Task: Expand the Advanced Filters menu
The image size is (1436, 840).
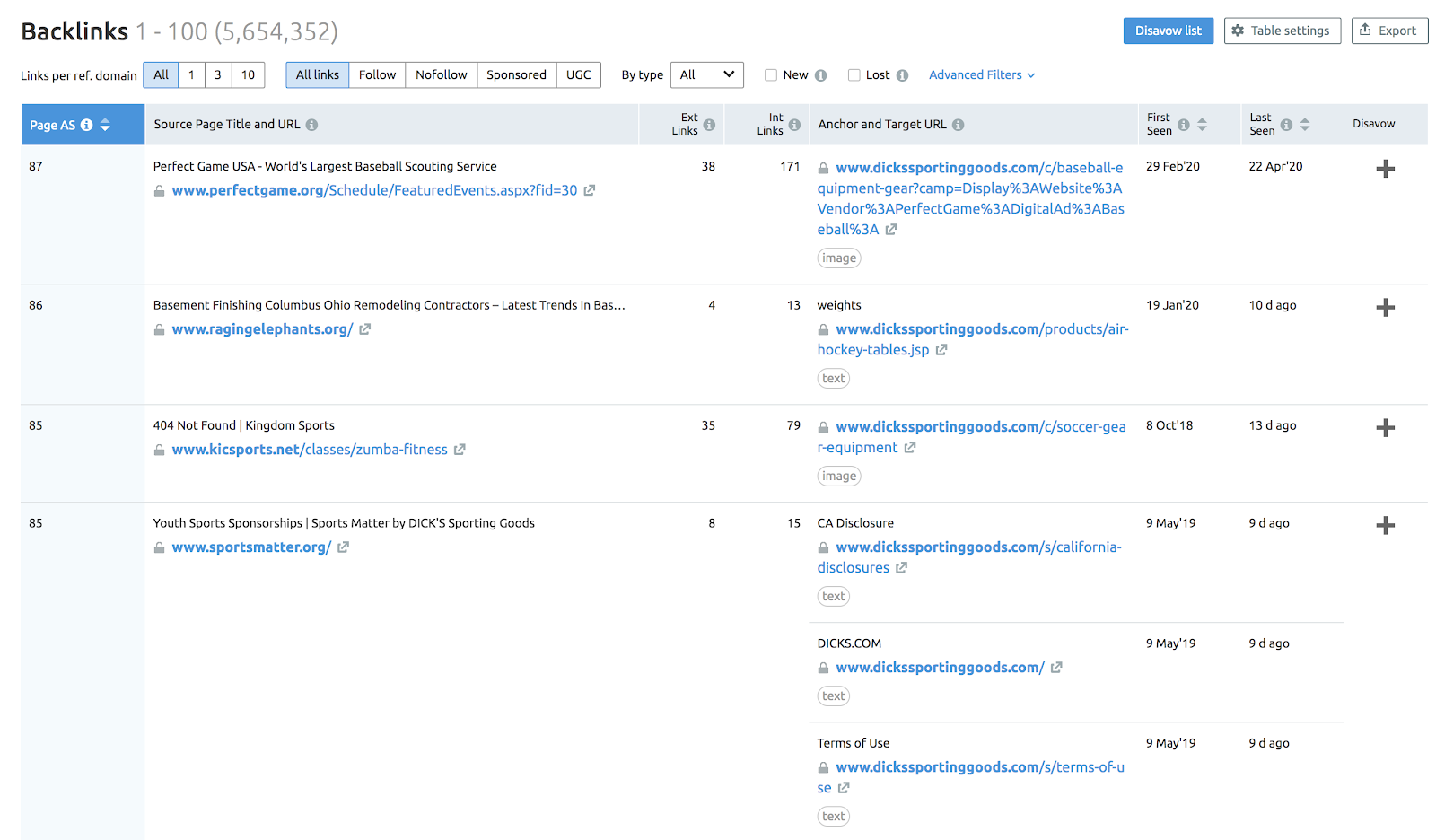Action: 981,75
